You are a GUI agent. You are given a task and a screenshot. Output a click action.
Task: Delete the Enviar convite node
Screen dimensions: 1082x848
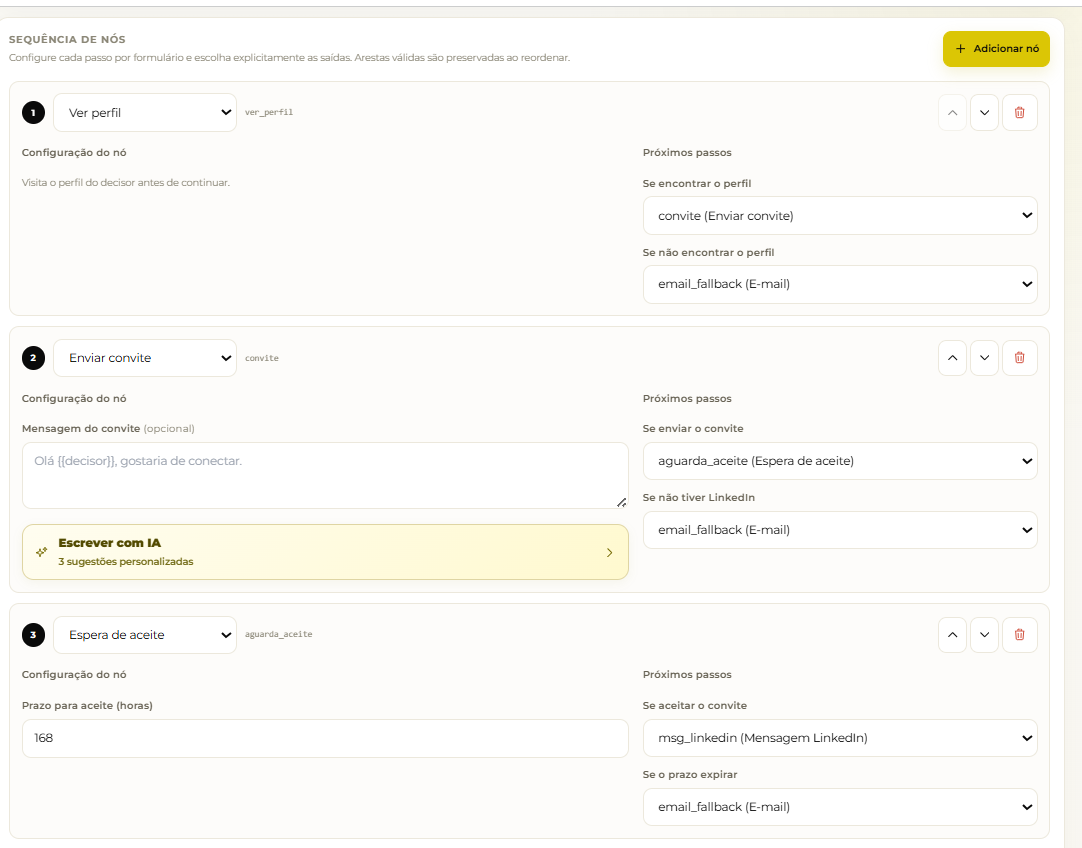pos(1019,358)
